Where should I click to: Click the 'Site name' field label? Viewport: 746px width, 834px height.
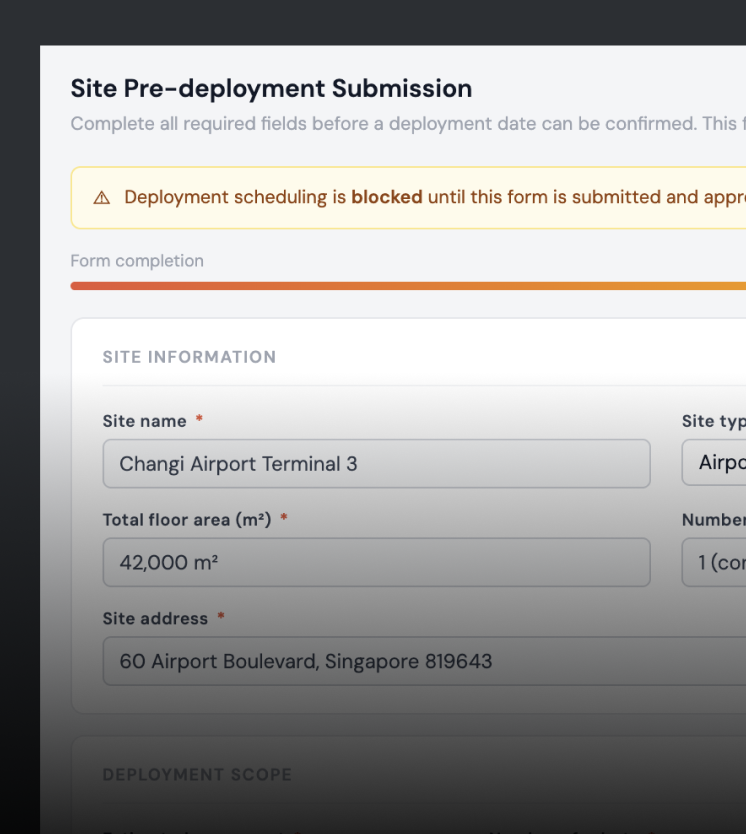tap(145, 421)
